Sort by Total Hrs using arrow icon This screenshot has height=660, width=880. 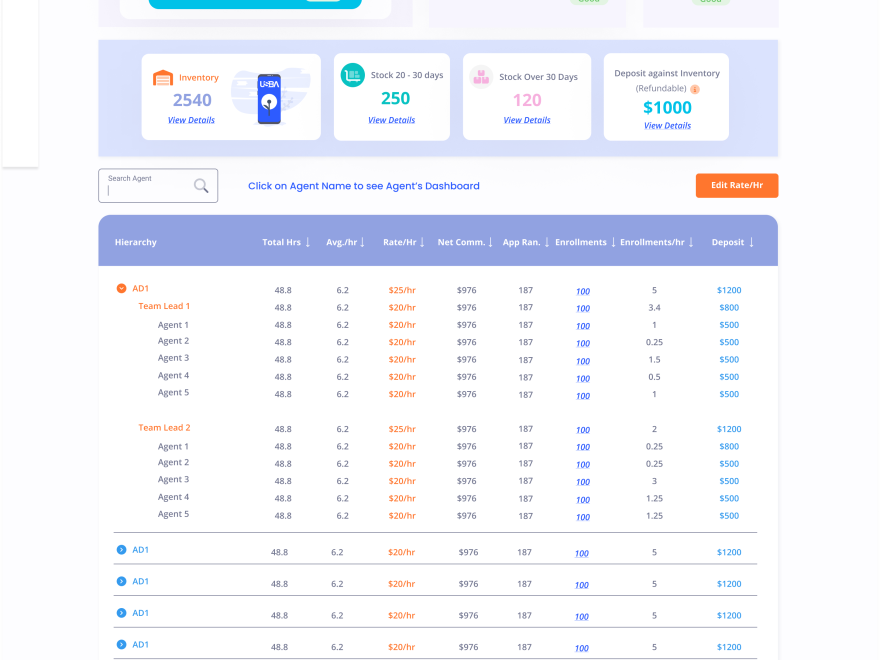pyautogui.click(x=308, y=242)
